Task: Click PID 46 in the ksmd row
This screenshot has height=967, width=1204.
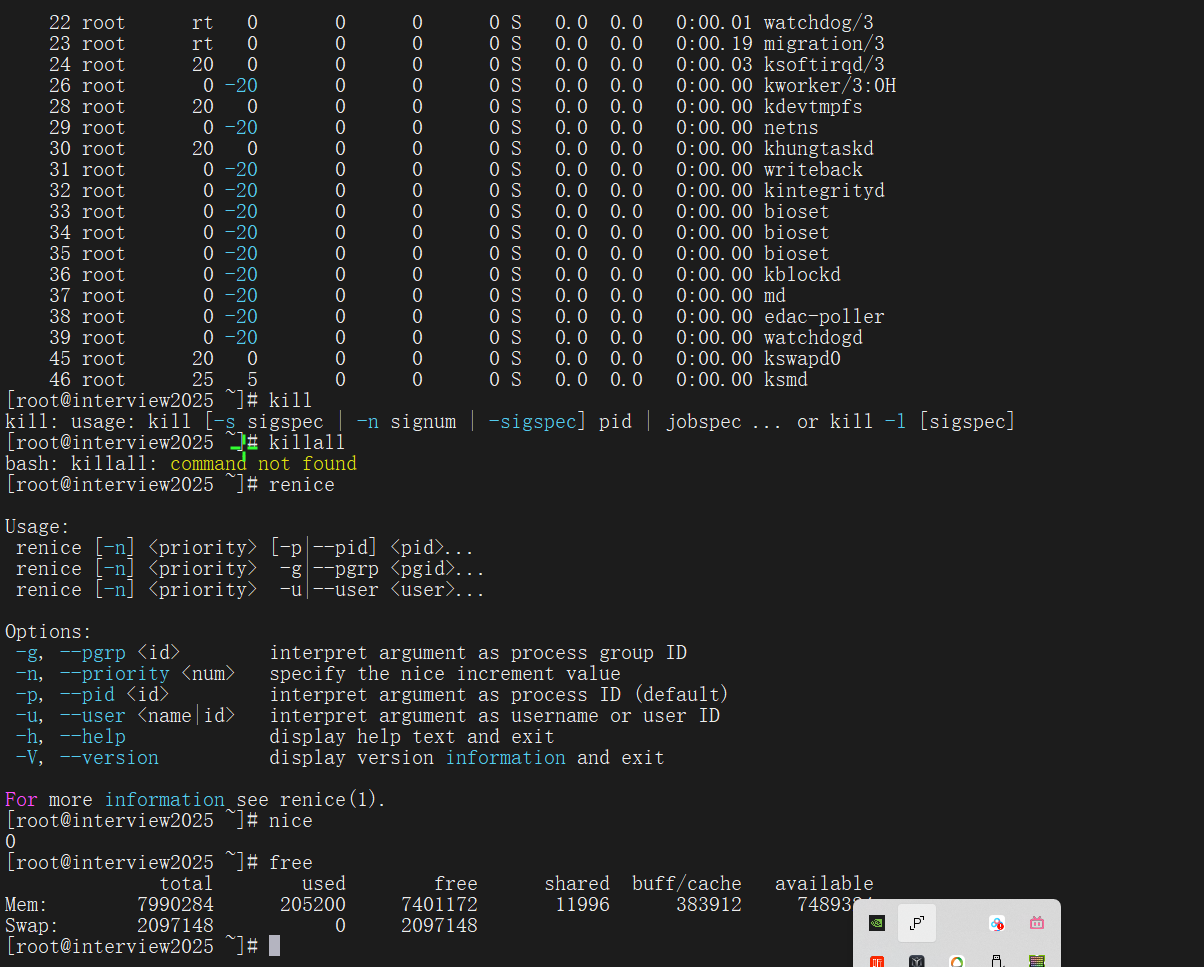Action: point(60,379)
